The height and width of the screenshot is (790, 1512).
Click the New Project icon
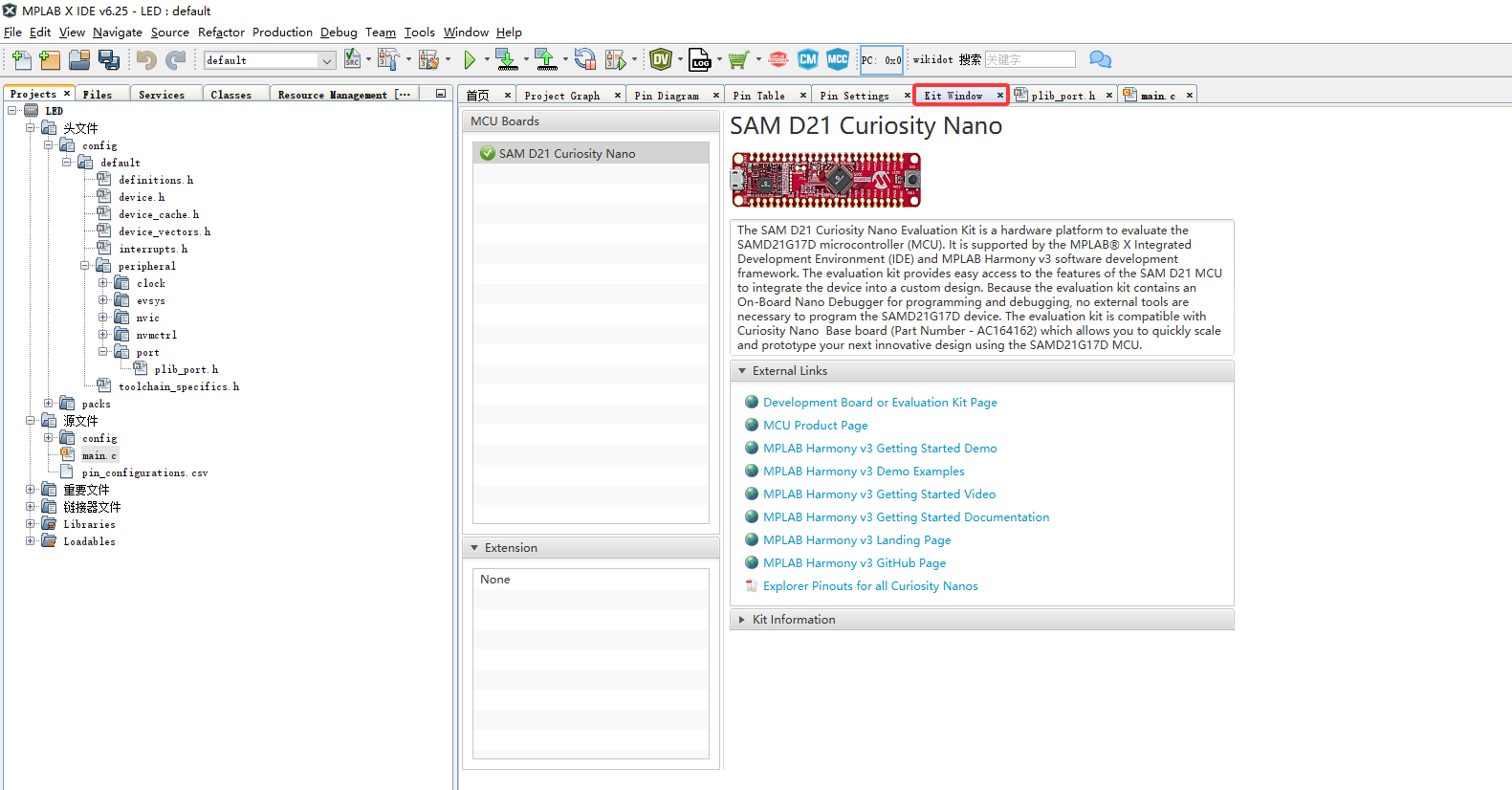tap(50, 59)
